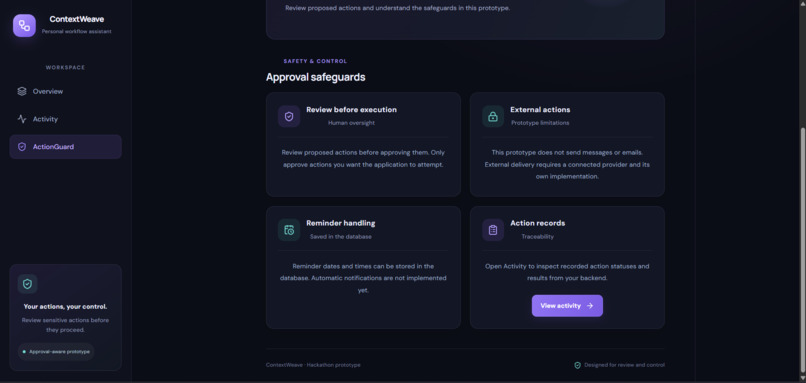This screenshot has width=806, height=383.
Task: Click the Human oversight subtitle
Action: pyautogui.click(x=352, y=123)
